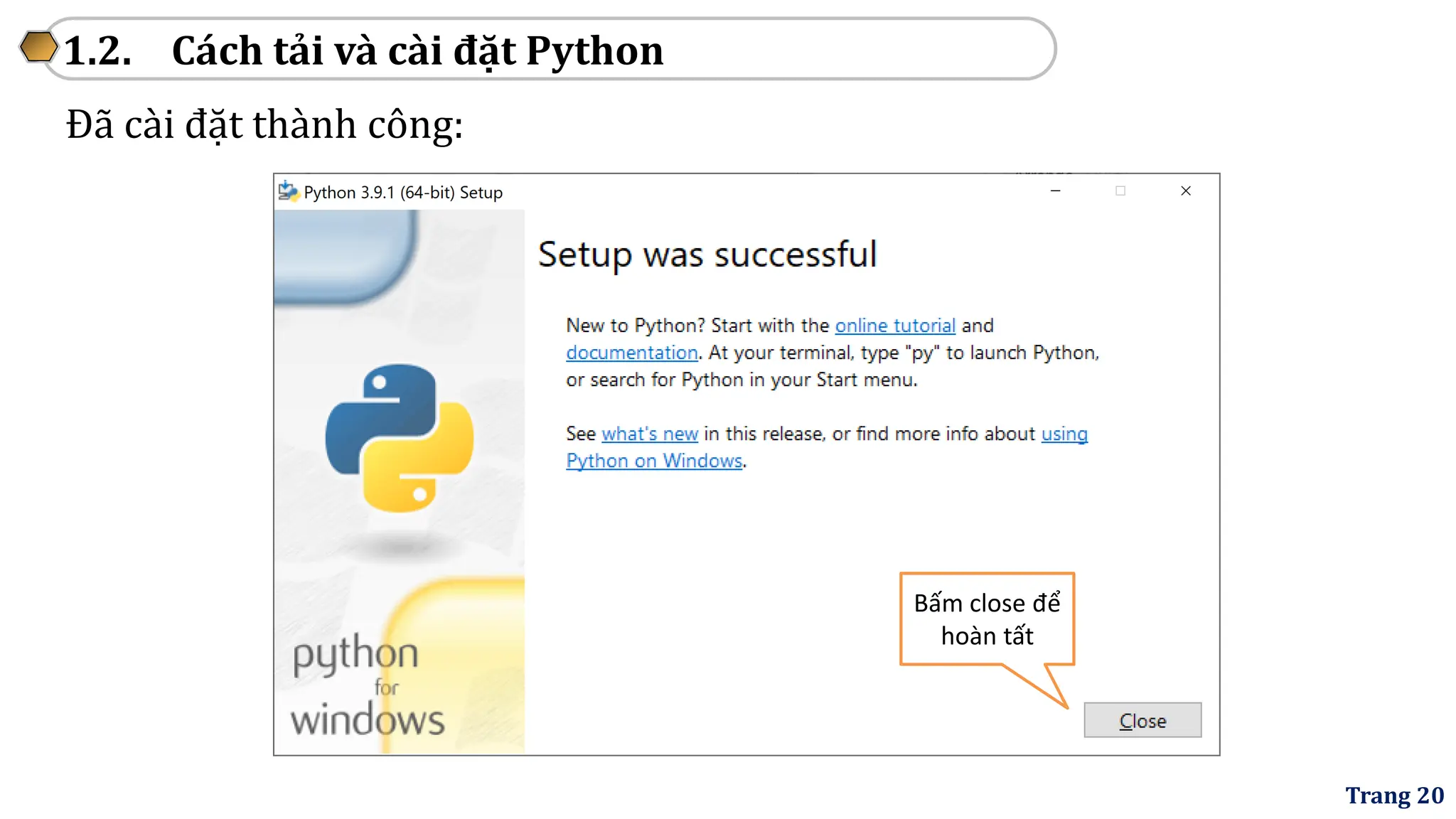Click the text "Đã cài đặt thành công:"
The image size is (1456, 819).
pyautogui.click(x=264, y=124)
